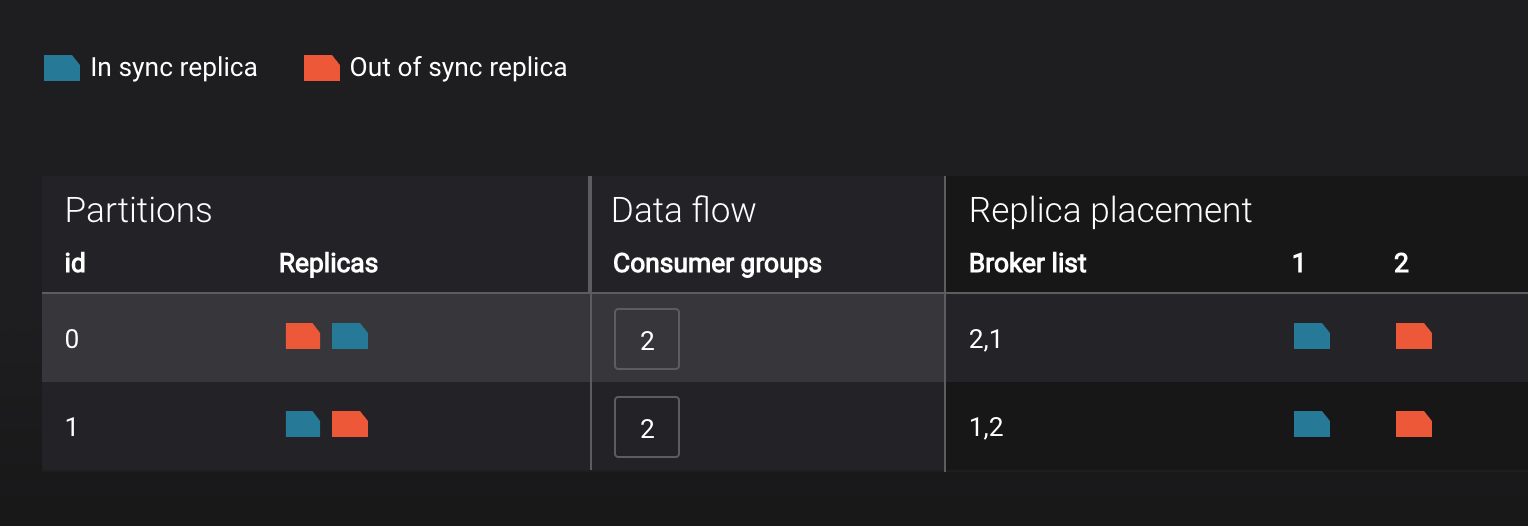The height and width of the screenshot is (526, 1528).
Task: Click the orange Out of sync legend swatch
Action: pyautogui.click(x=322, y=68)
